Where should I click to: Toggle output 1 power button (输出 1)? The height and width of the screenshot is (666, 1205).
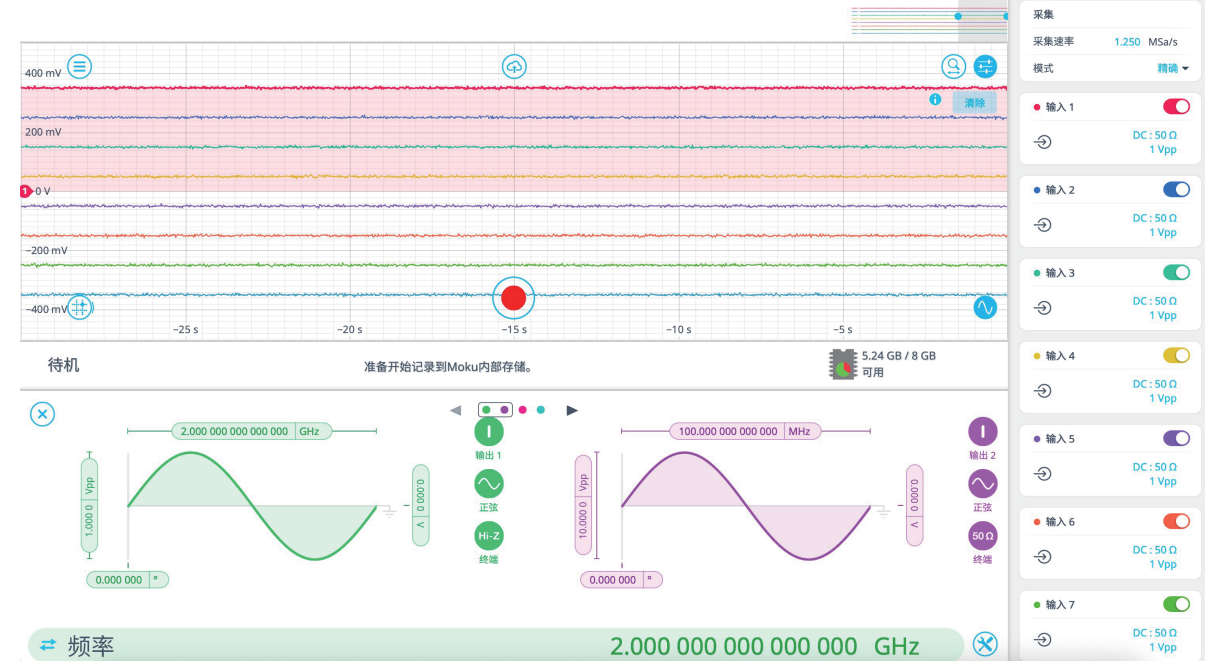489,432
